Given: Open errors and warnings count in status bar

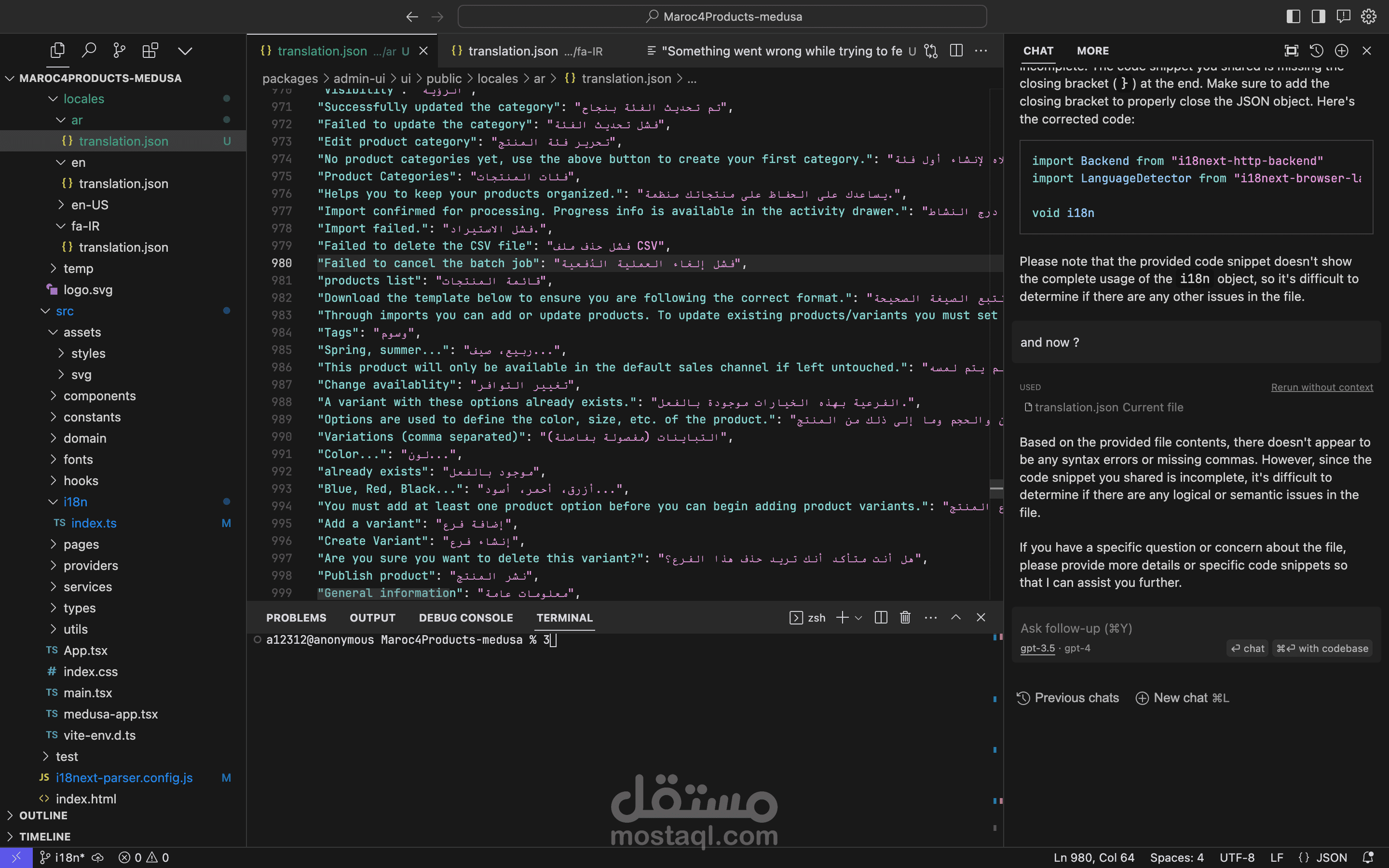Looking at the screenshot, I should coord(144,858).
